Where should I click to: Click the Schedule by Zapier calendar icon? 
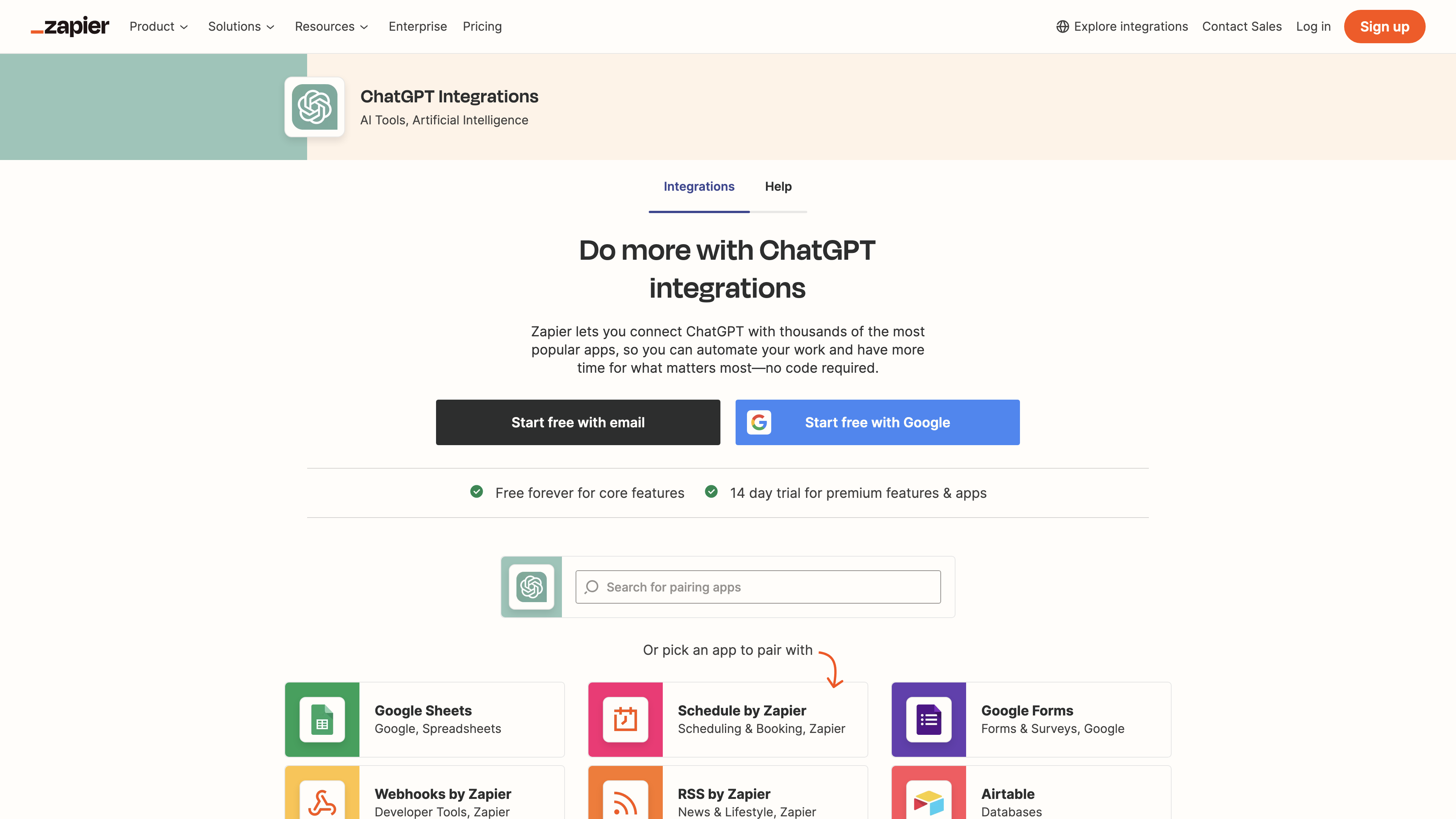(625, 720)
